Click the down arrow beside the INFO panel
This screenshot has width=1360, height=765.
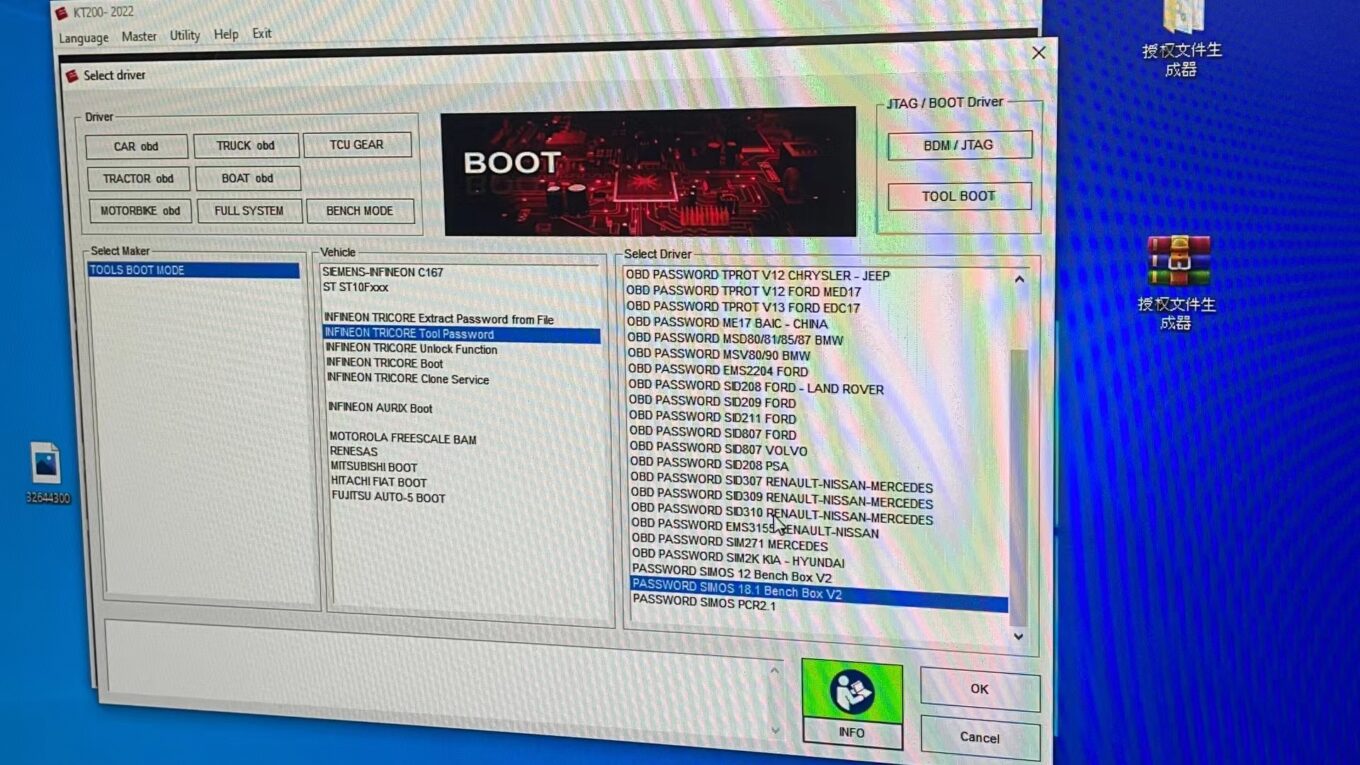click(773, 728)
